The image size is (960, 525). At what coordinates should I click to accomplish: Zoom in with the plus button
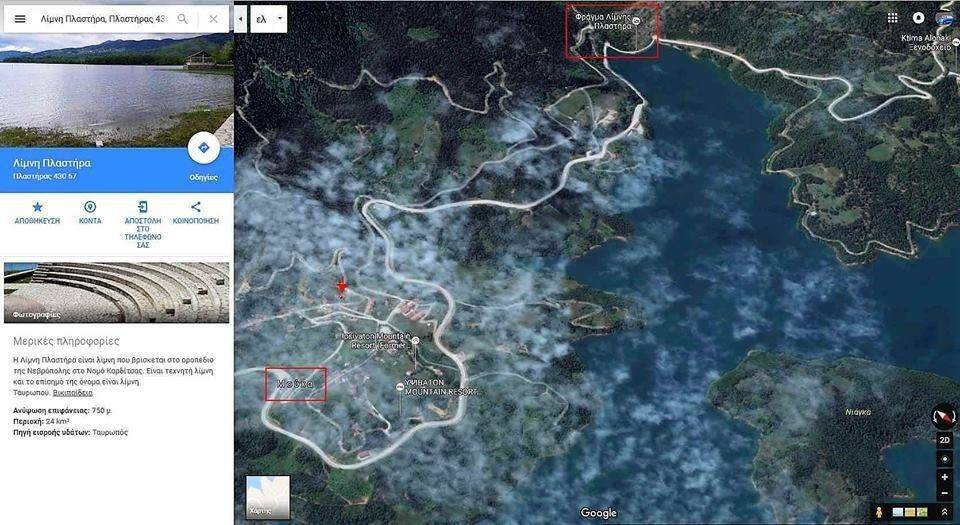point(944,477)
